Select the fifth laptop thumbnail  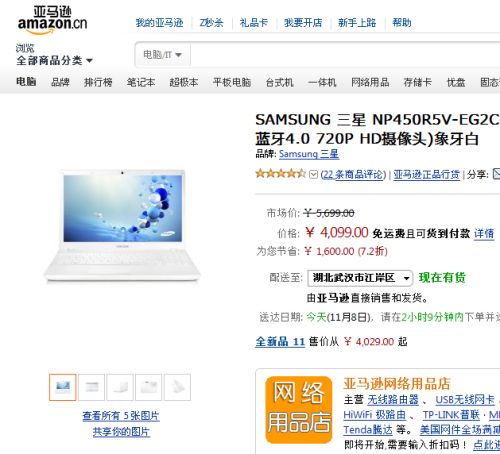point(177,387)
